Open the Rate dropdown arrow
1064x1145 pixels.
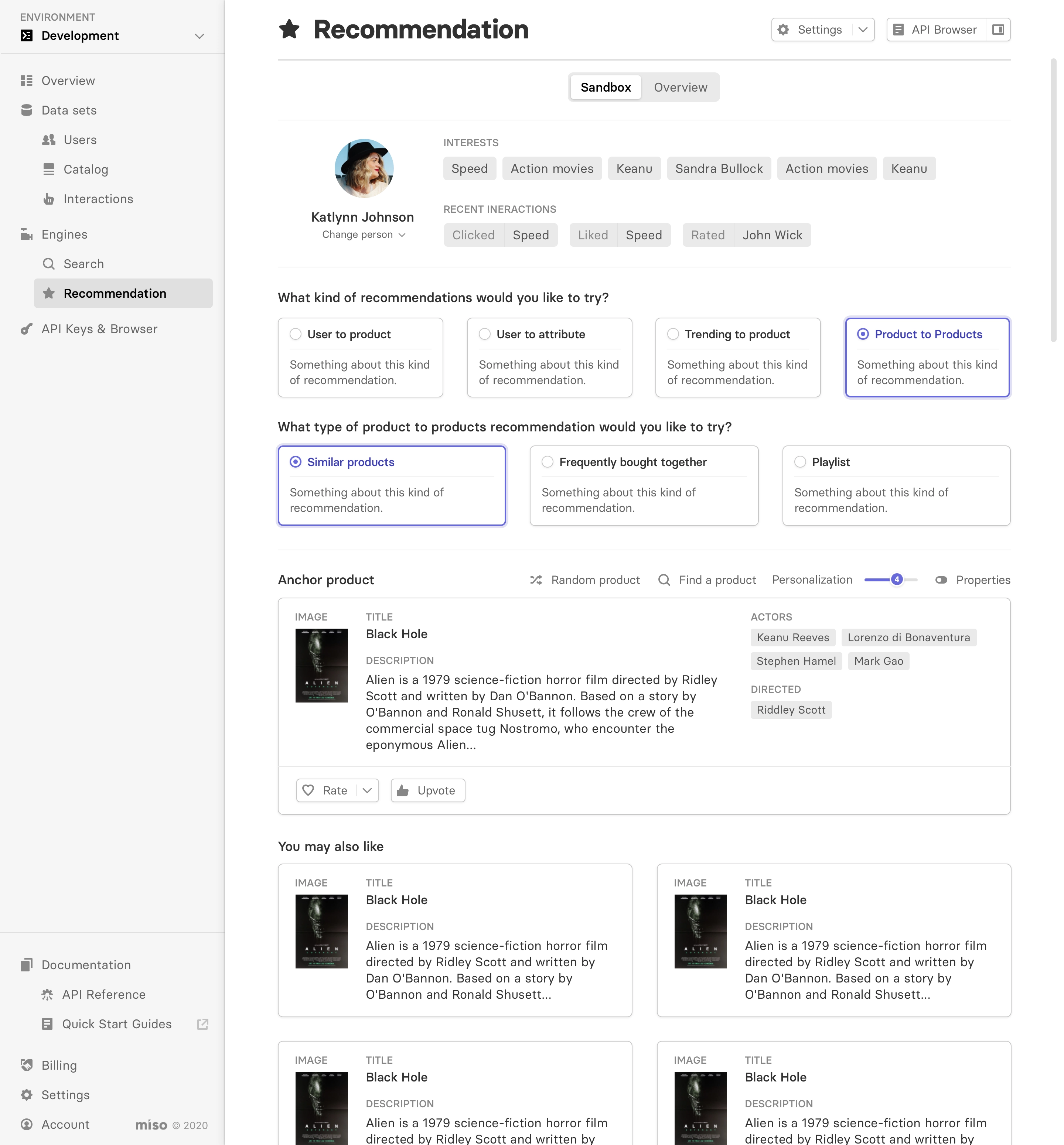click(367, 790)
